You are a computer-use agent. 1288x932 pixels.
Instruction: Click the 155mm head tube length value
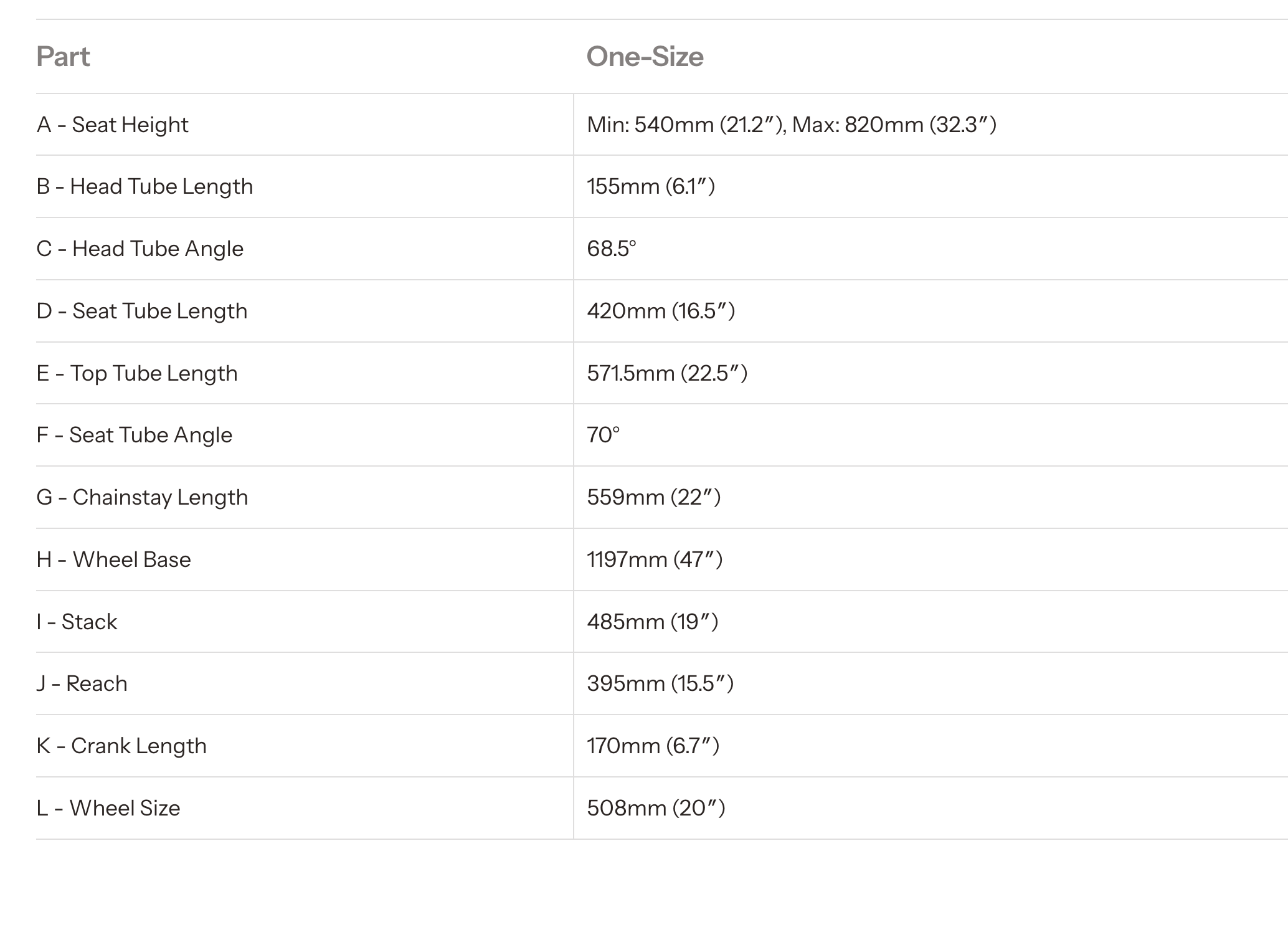click(x=651, y=186)
